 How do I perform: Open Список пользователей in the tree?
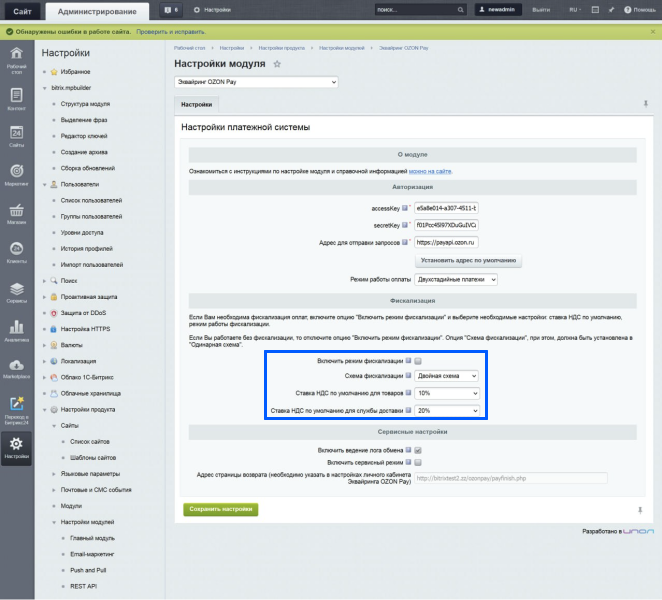[x=91, y=201]
